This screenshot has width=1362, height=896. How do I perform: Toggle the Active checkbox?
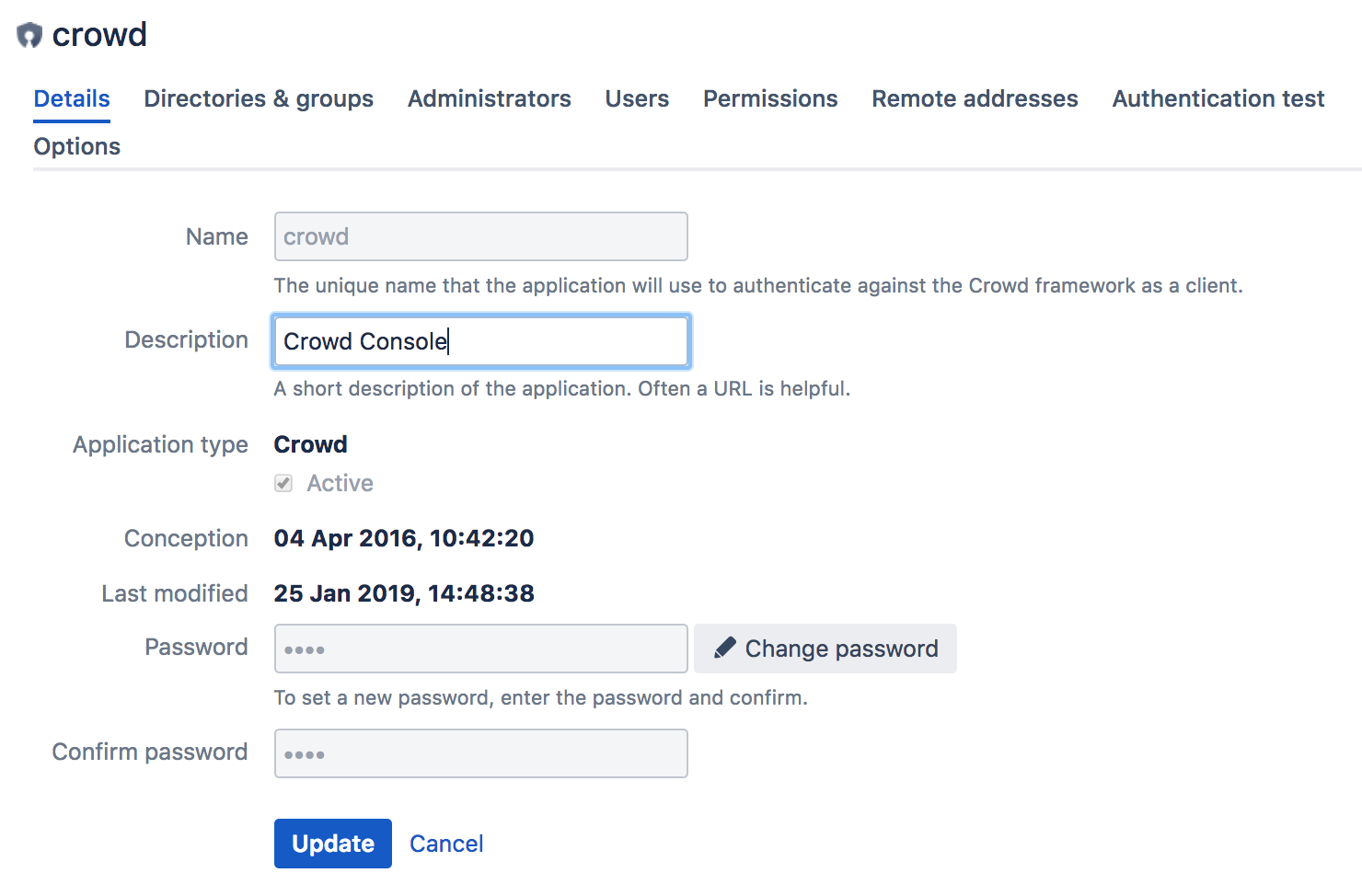pyautogui.click(x=283, y=483)
